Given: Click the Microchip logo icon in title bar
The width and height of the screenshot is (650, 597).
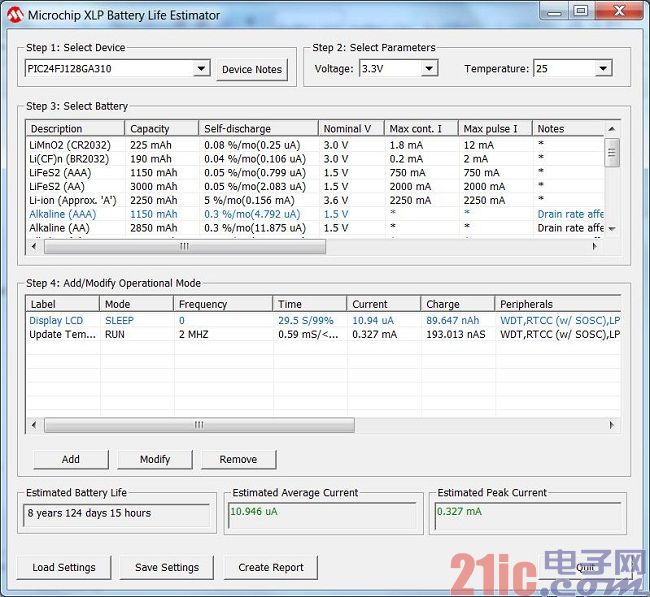Looking at the screenshot, I should tap(15, 15).
